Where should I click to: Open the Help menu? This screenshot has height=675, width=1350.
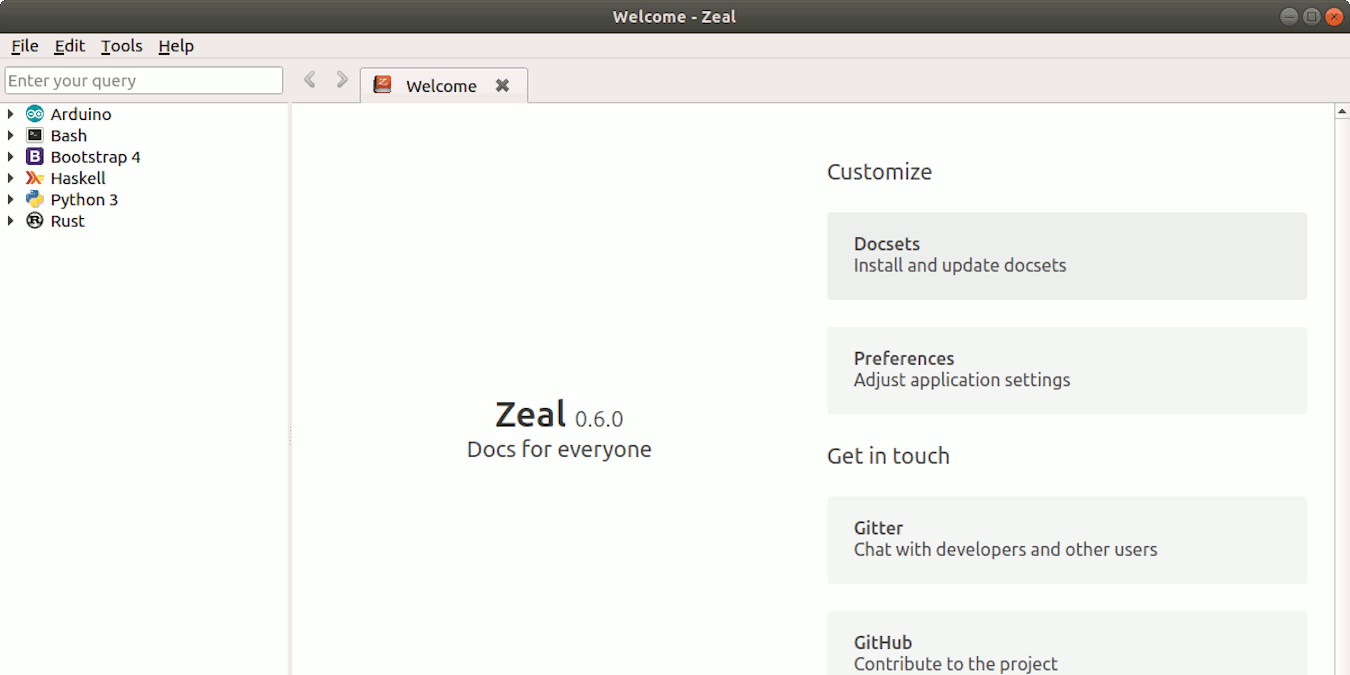coord(176,46)
